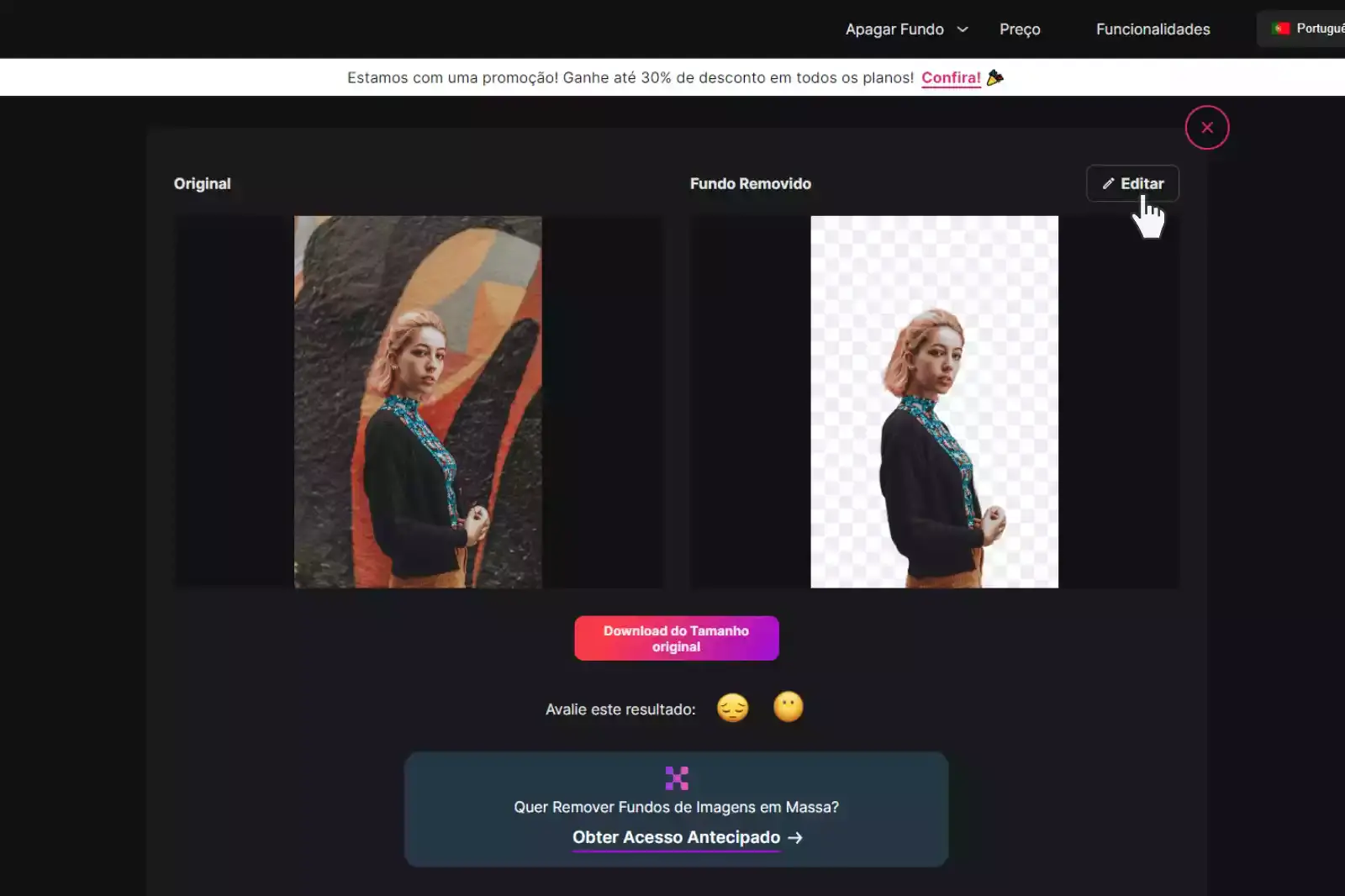Click the pink pixel logo icon
This screenshot has height=896, width=1345.
click(677, 778)
